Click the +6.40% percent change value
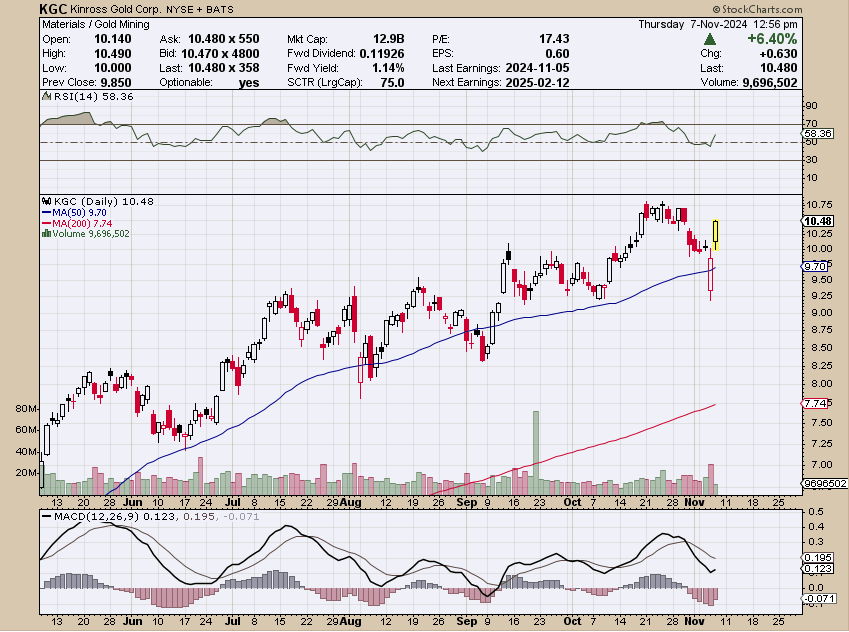The height and width of the screenshot is (632, 849). click(772, 39)
